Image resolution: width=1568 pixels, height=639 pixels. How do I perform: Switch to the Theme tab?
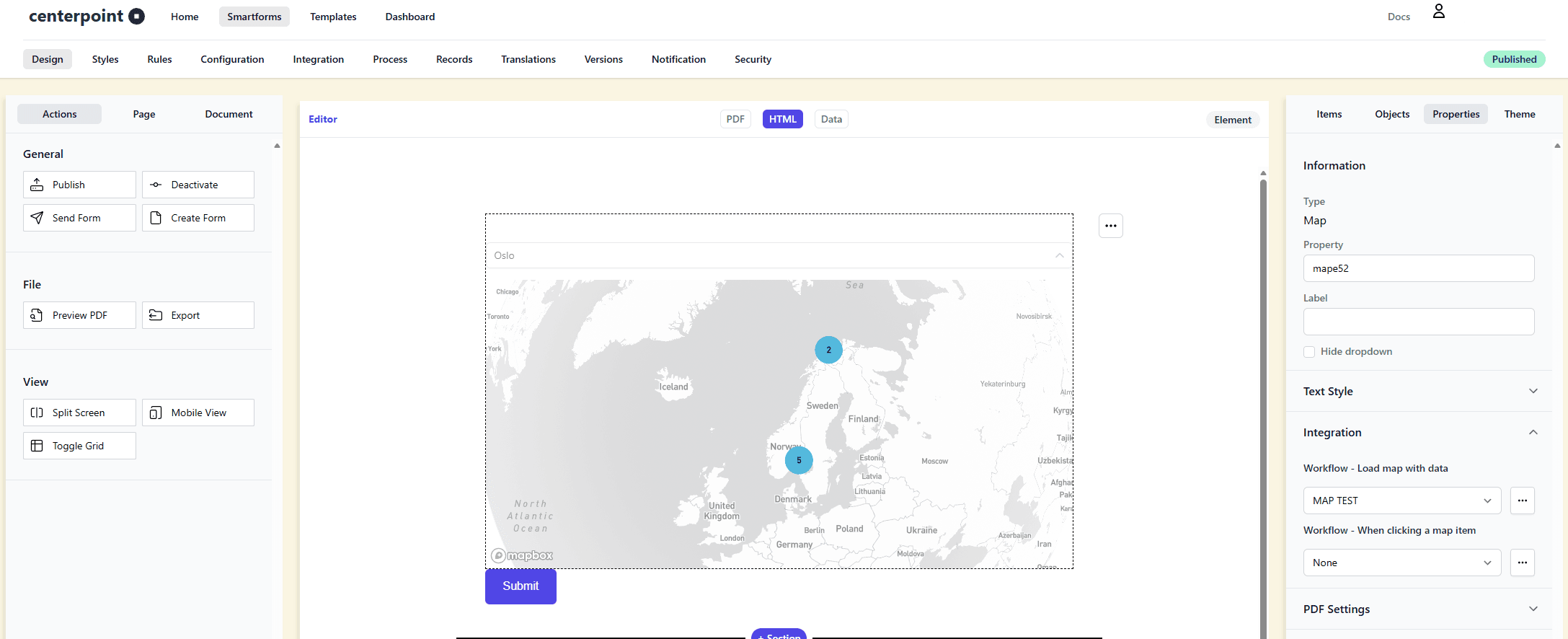pyautogui.click(x=1520, y=114)
